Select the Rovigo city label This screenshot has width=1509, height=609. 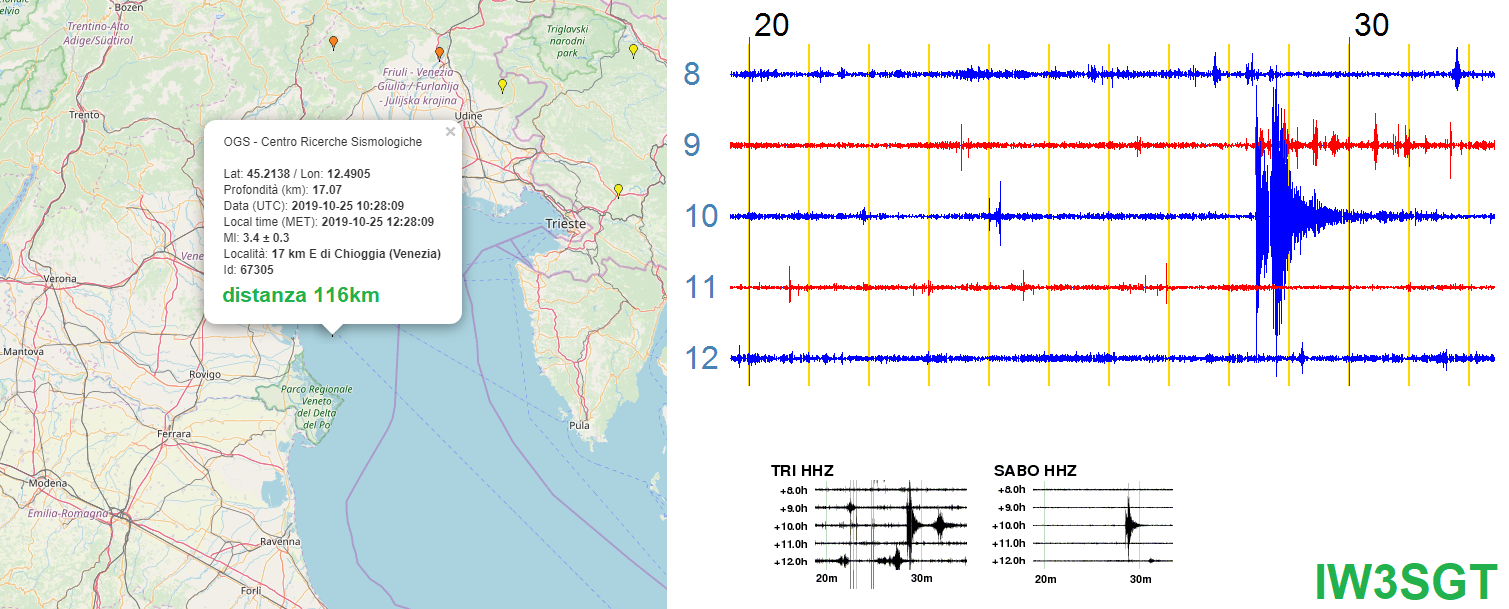point(205,375)
